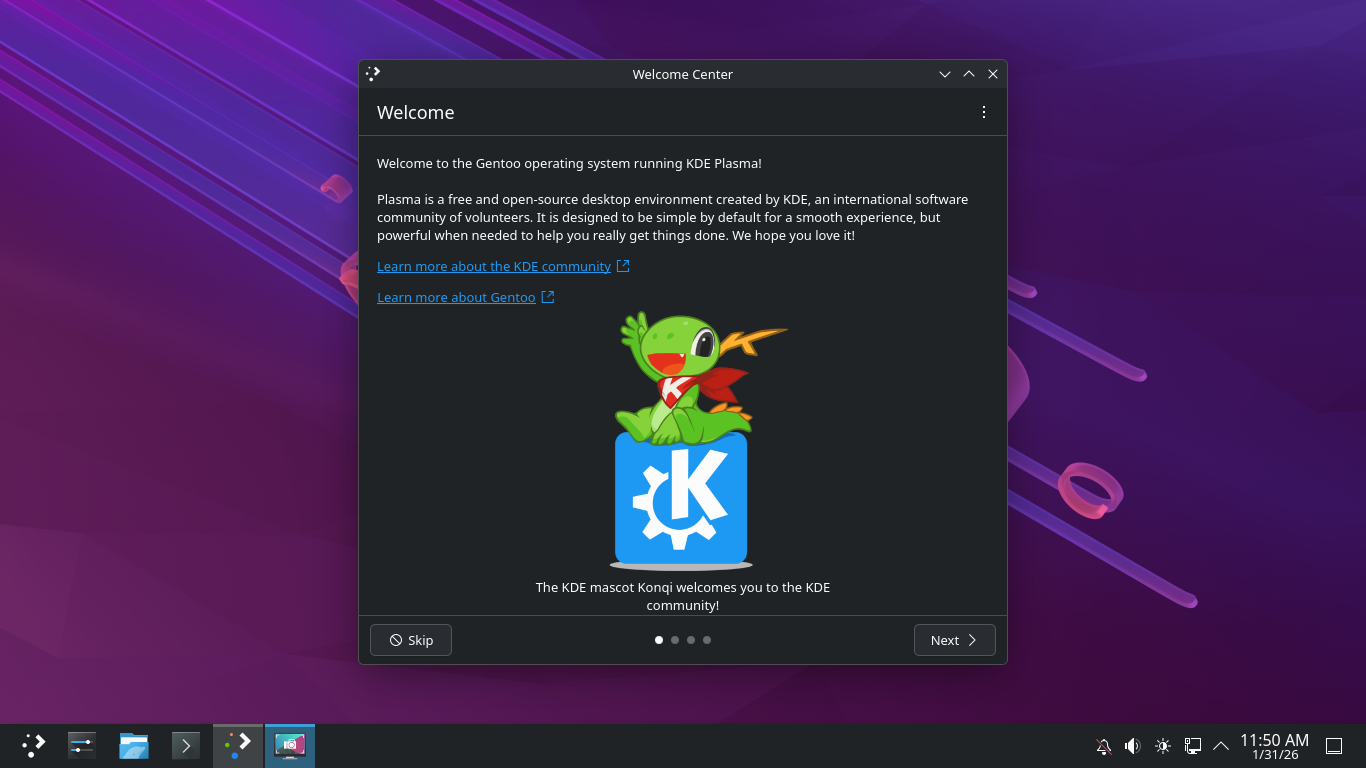The width and height of the screenshot is (1366, 768).
Task: Jump to the second page indicator dot
Action: click(x=675, y=640)
